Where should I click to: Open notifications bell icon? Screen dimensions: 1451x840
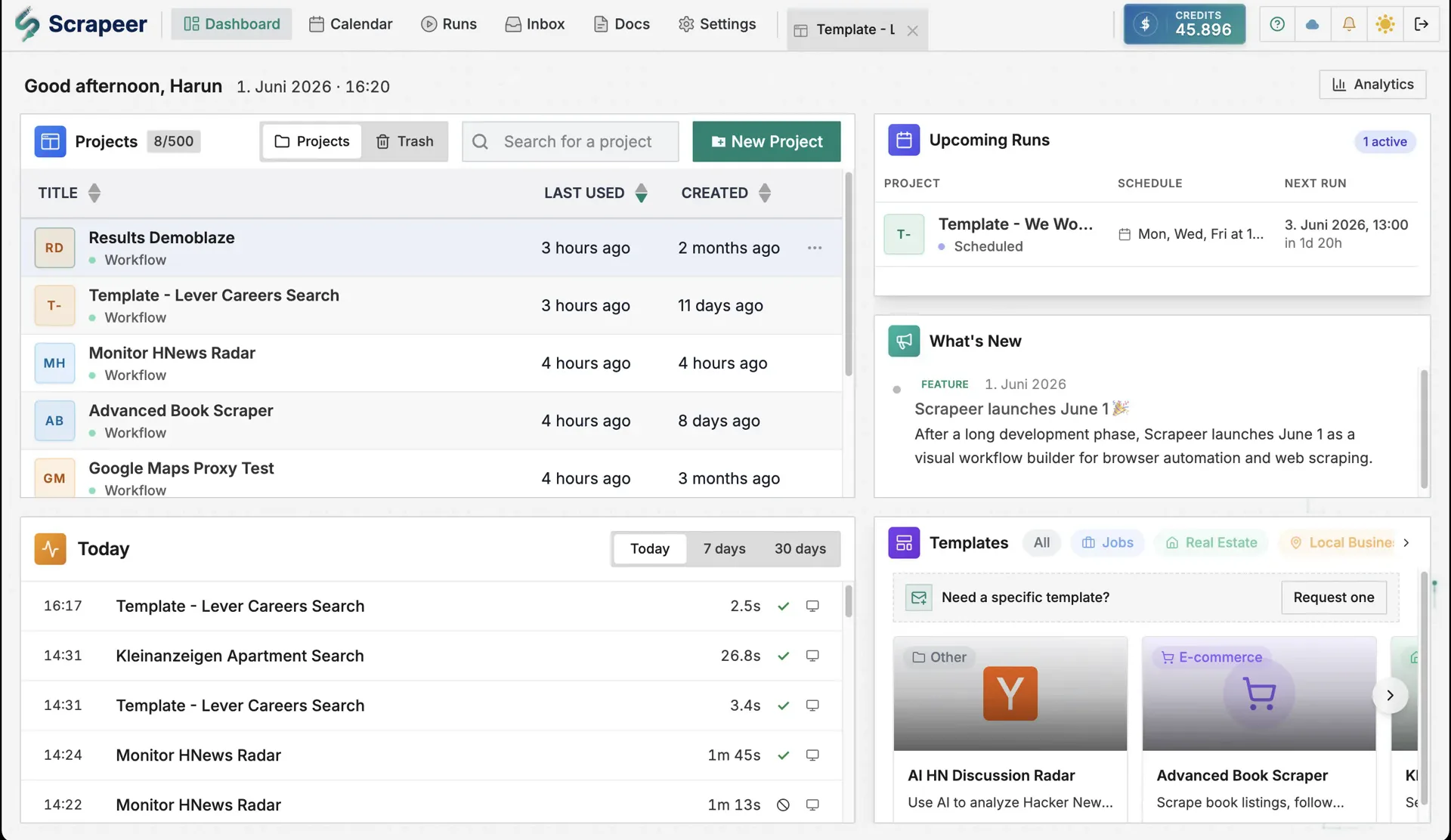(1349, 24)
